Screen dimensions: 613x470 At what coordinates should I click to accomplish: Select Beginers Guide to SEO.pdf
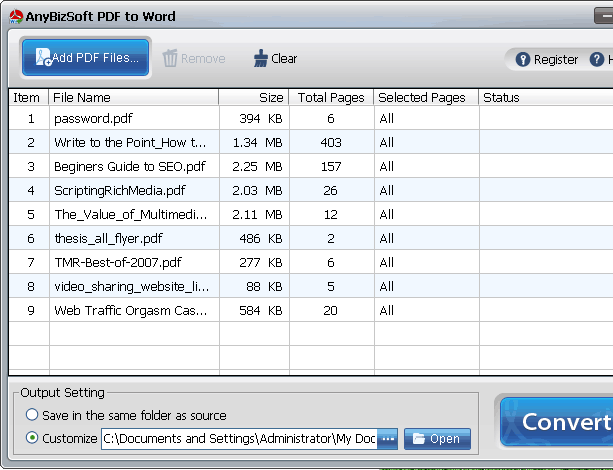point(130,167)
